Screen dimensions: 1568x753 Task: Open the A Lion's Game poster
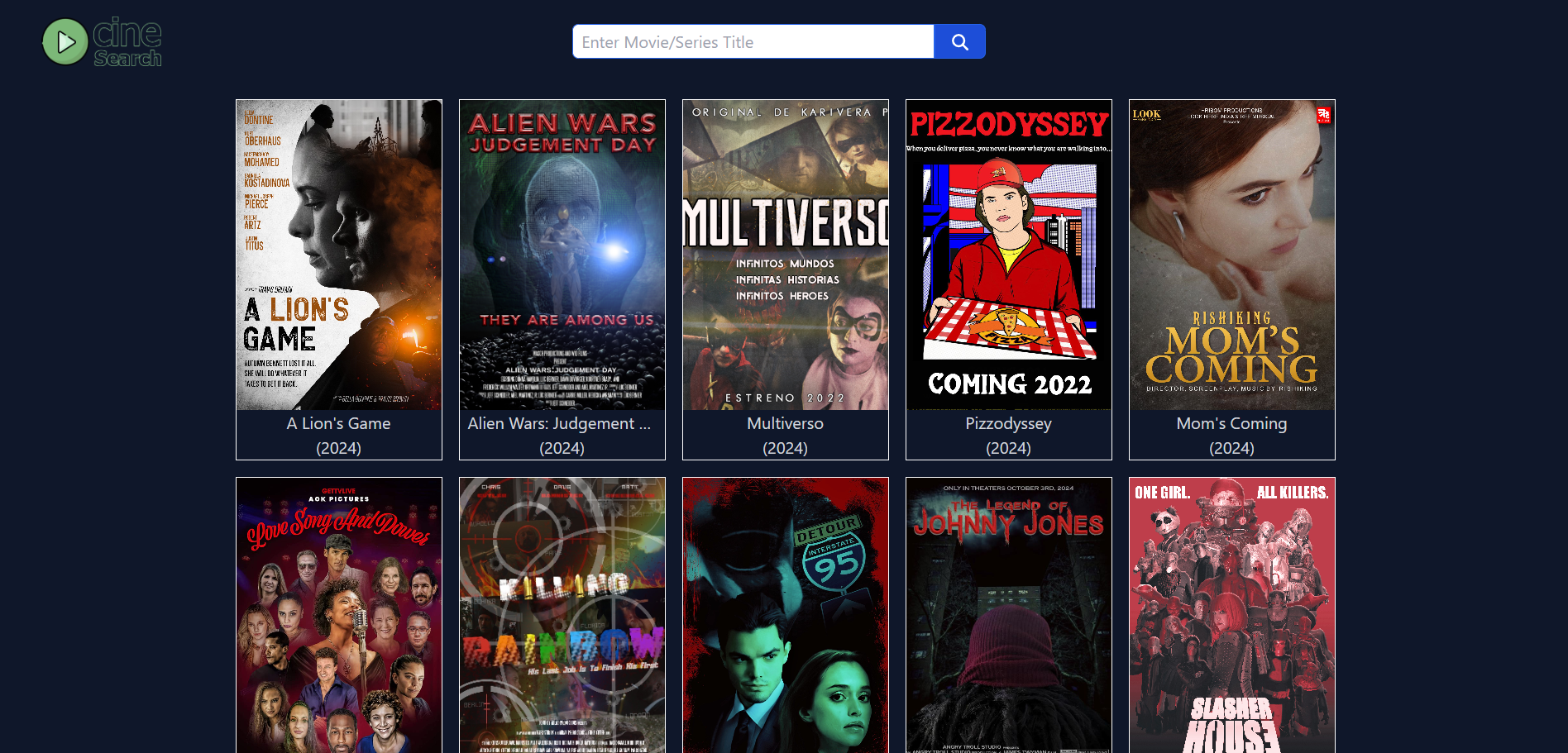click(339, 255)
